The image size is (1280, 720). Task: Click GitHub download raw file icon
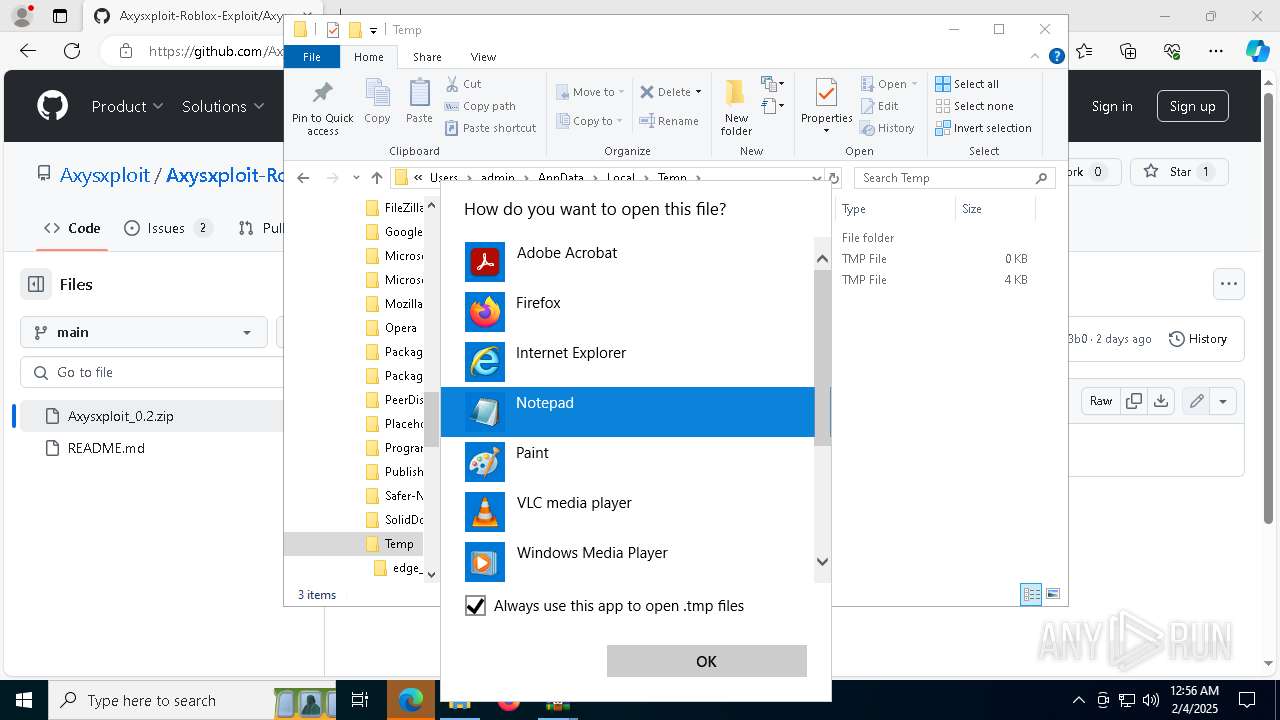coord(1161,401)
